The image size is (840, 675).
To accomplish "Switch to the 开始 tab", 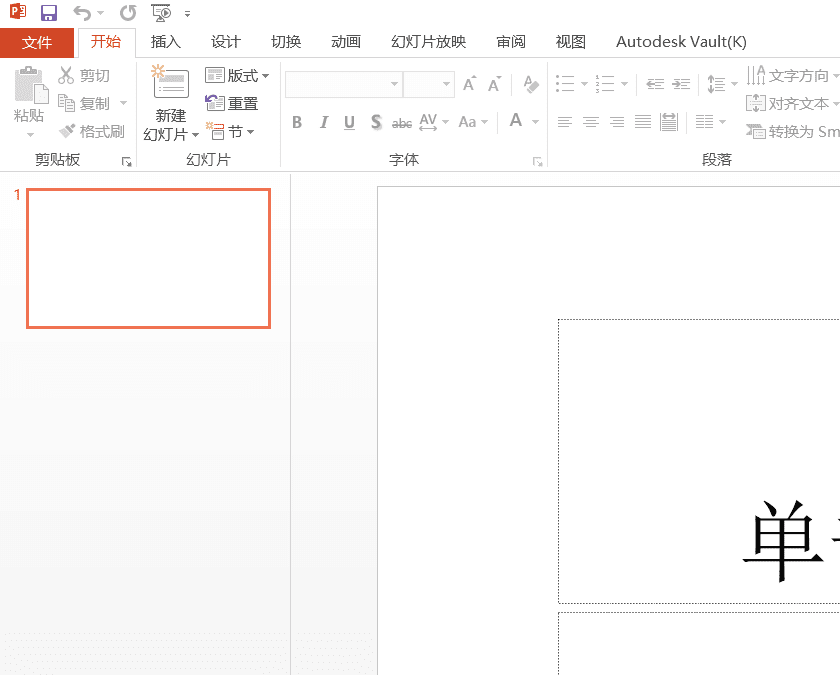I will click(106, 42).
